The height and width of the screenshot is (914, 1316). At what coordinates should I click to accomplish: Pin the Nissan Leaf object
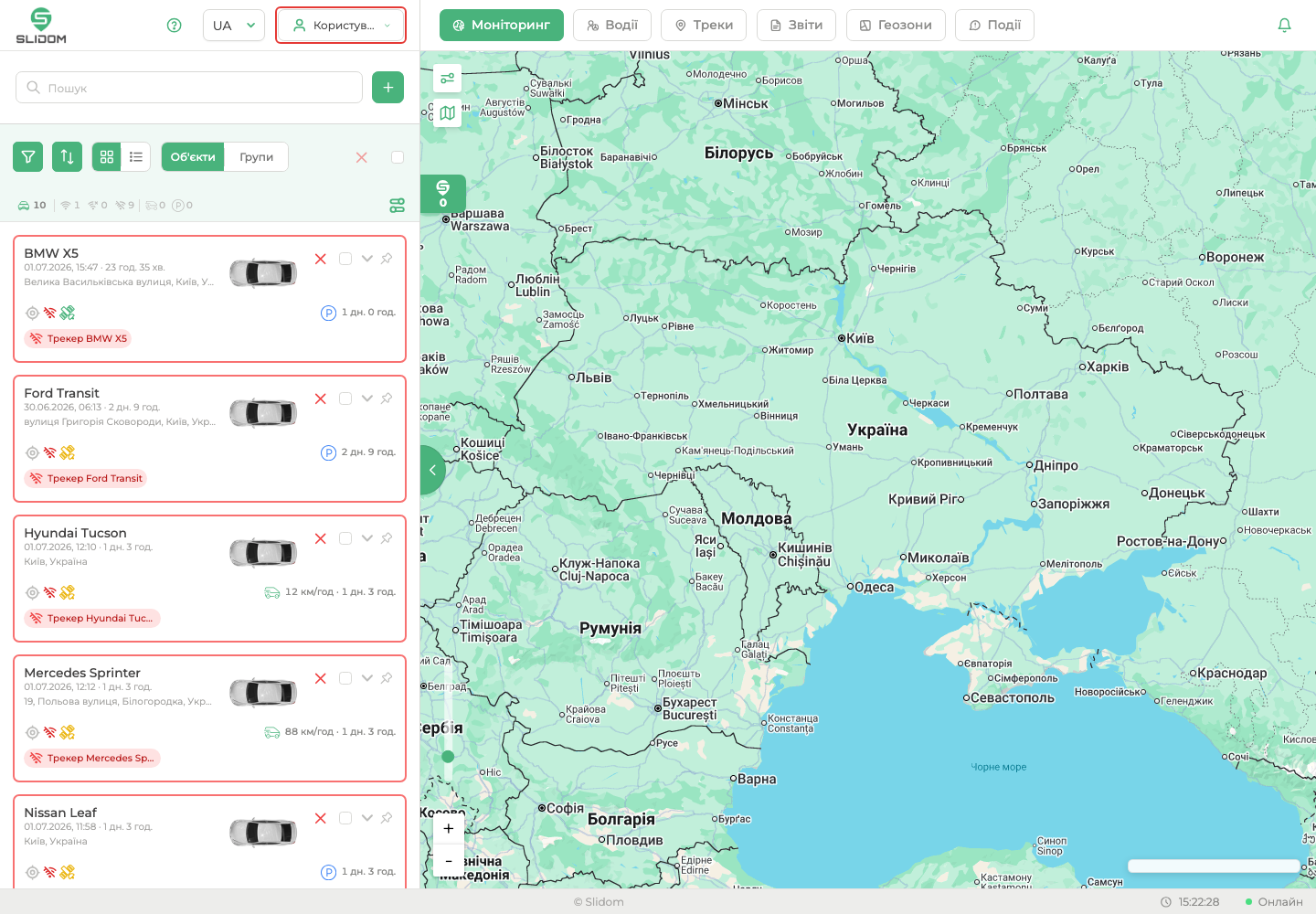click(x=387, y=818)
